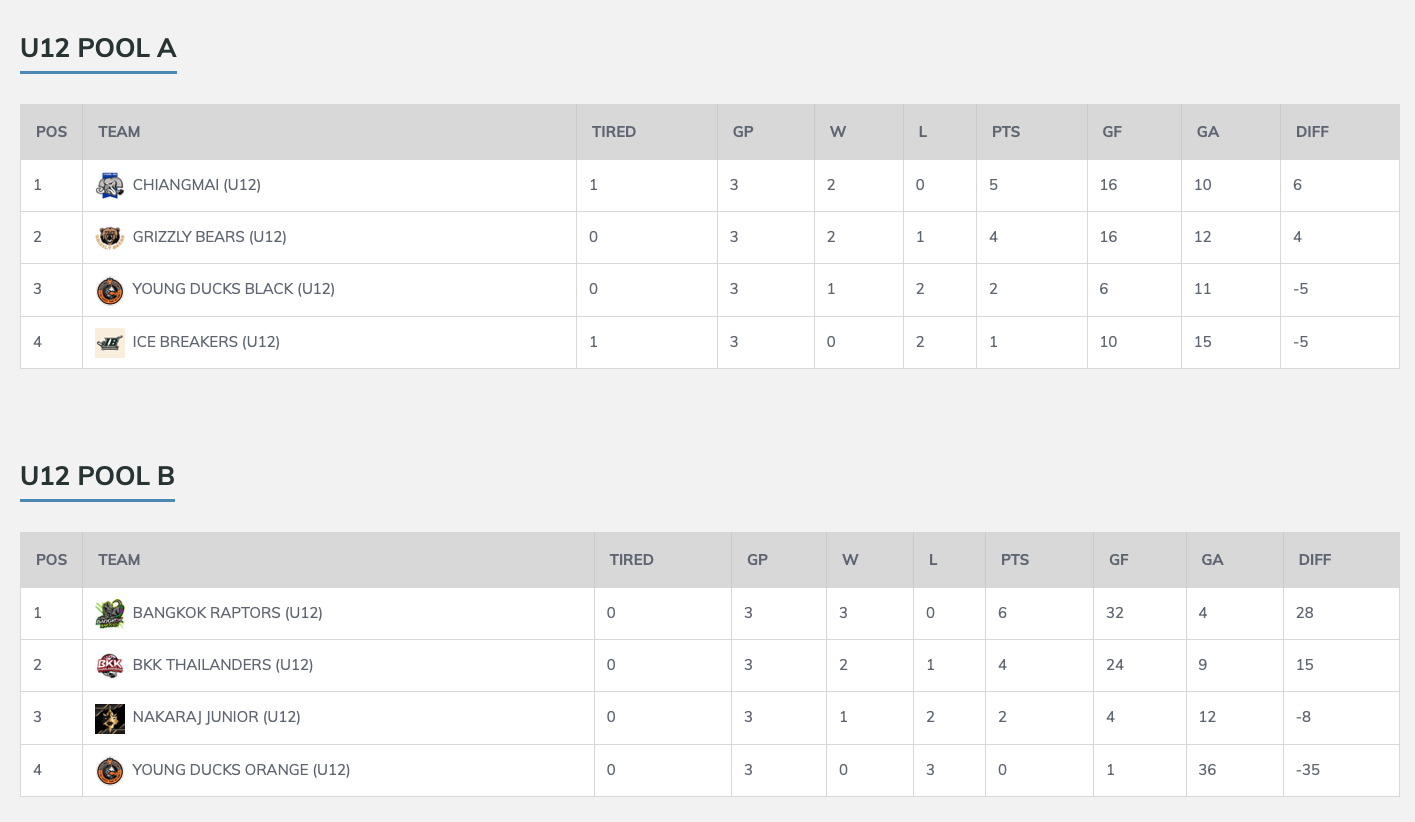The height and width of the screenshot is (822, 1415).
Task: Click the Nakaraj Junior team logo
Action: (x=110, y=718)
